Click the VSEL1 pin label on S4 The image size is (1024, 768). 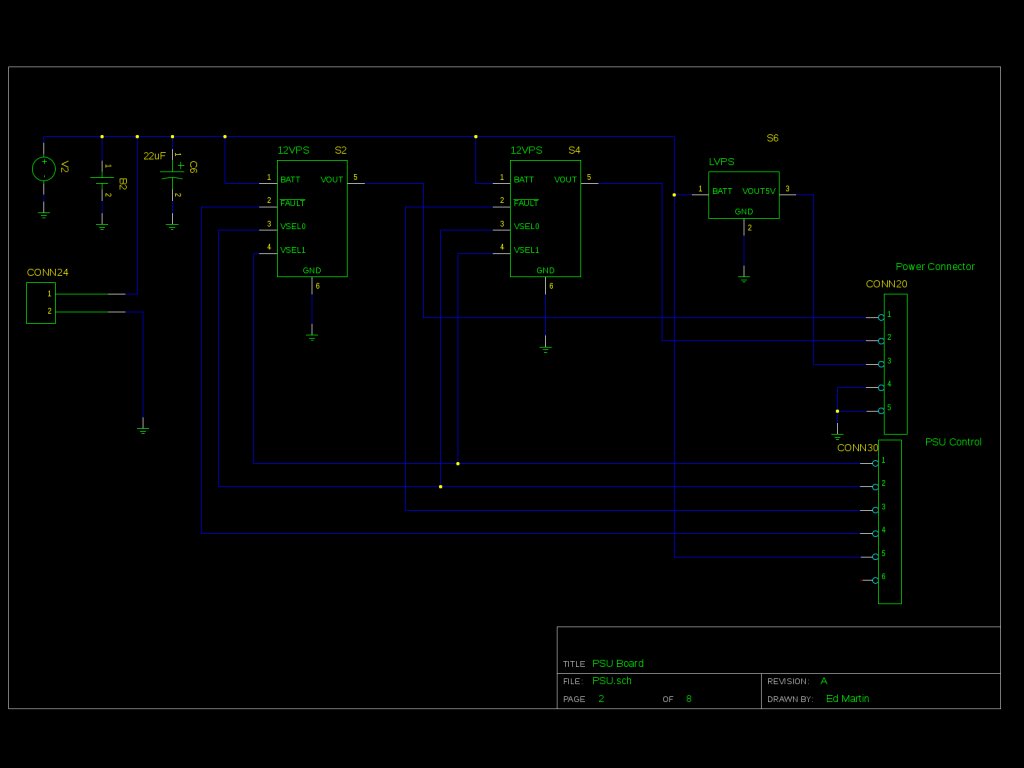click(526, 250)
